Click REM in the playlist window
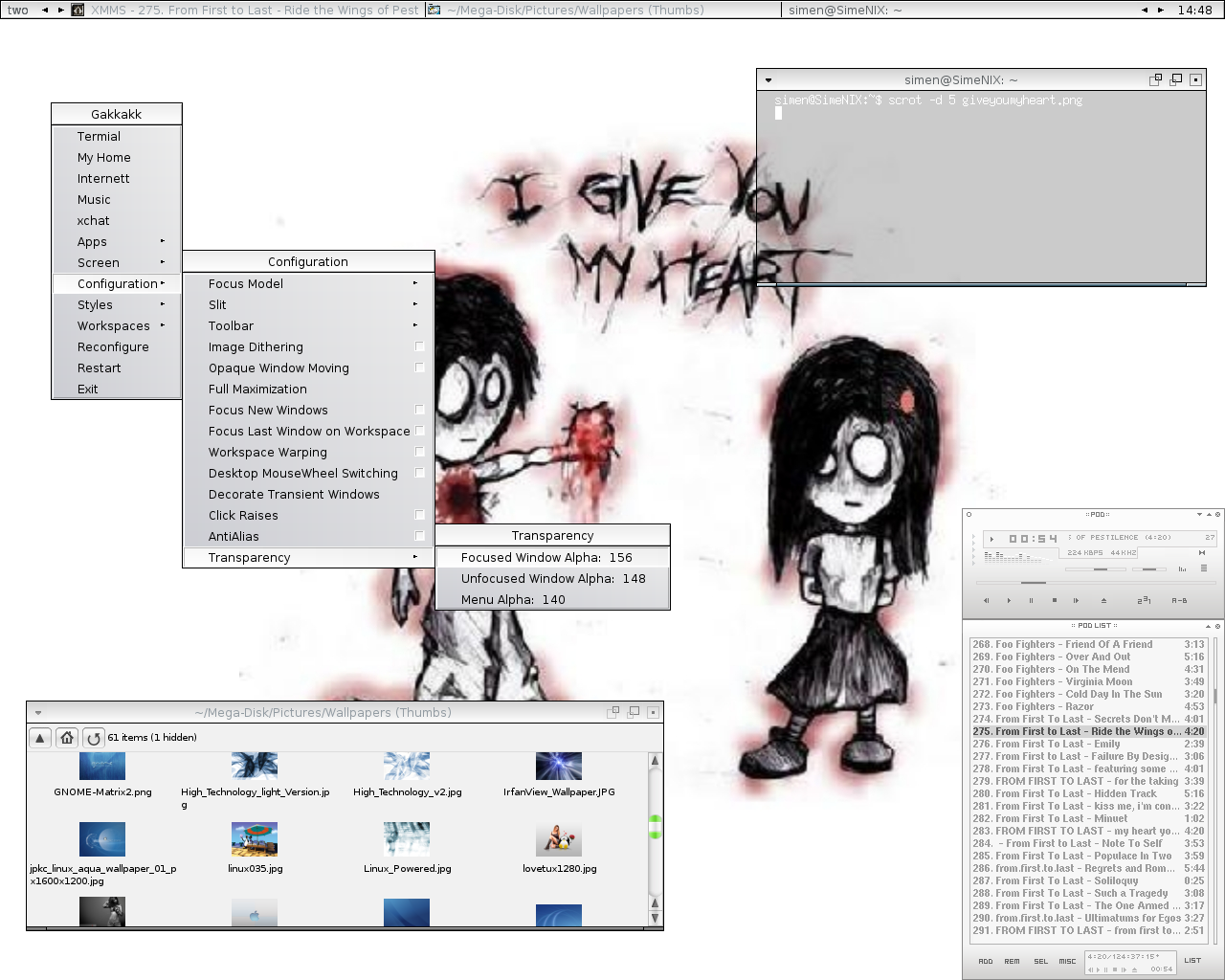This screenshot has width=1225, height=980. click(1012, 961)
